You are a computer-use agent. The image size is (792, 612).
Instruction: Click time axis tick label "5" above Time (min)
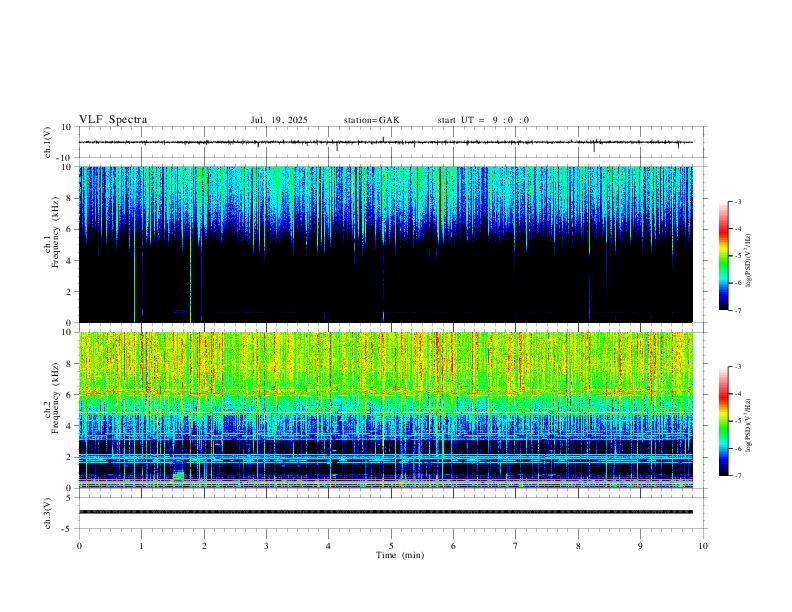[391, 546]
